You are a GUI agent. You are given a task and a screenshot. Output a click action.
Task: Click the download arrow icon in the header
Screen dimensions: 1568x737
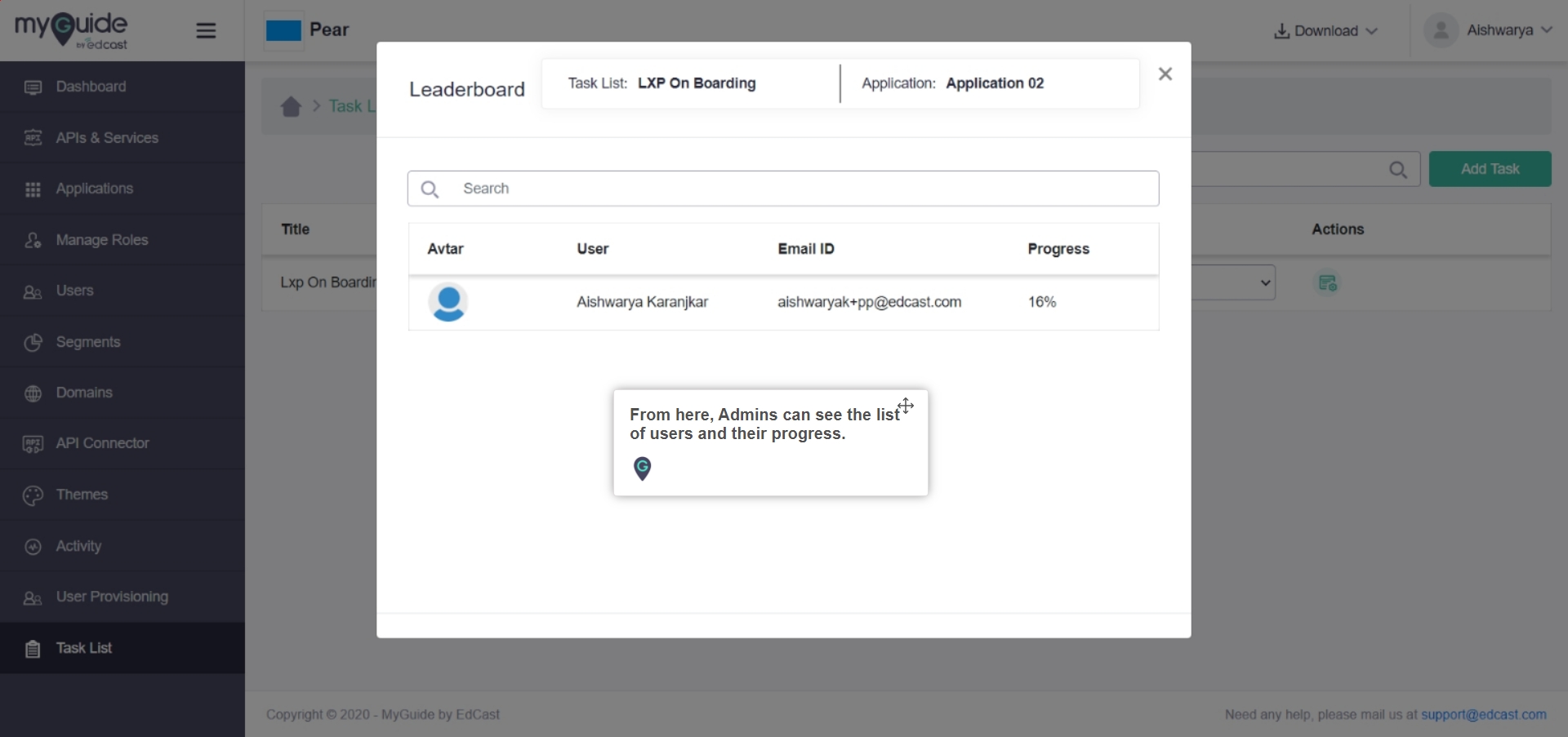coord(1281,31)
